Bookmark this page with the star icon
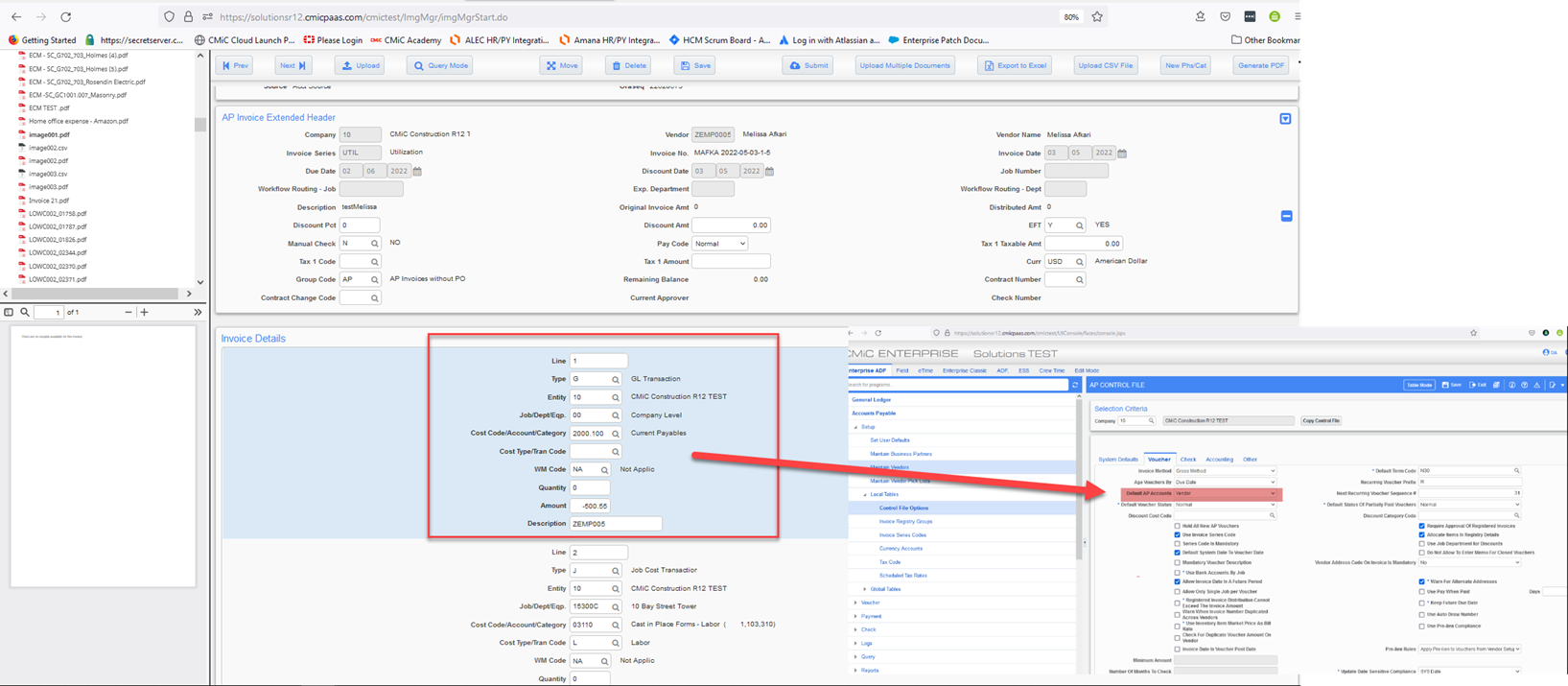 point(1097,17)
